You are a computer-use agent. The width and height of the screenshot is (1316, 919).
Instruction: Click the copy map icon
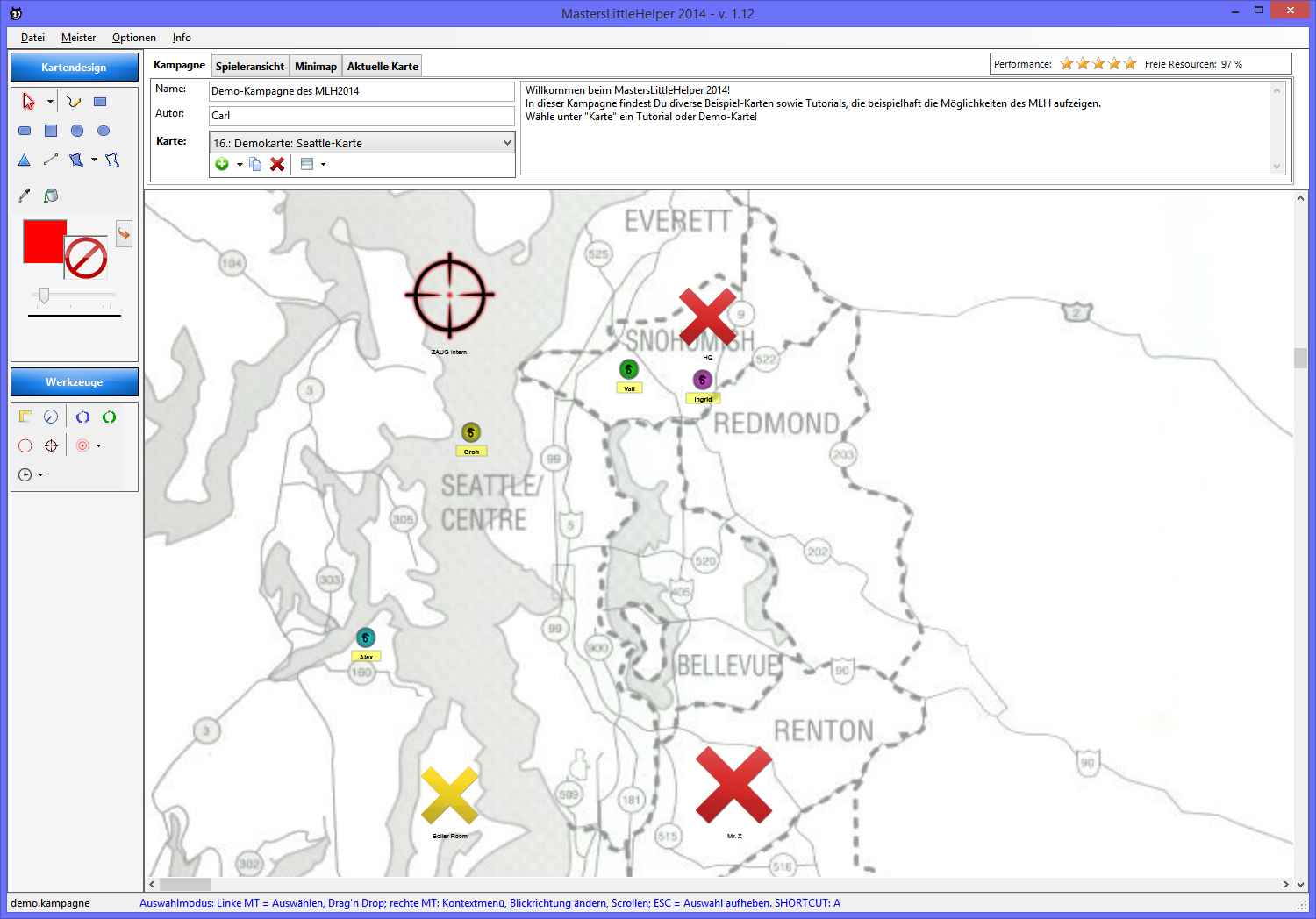(255, 164)
